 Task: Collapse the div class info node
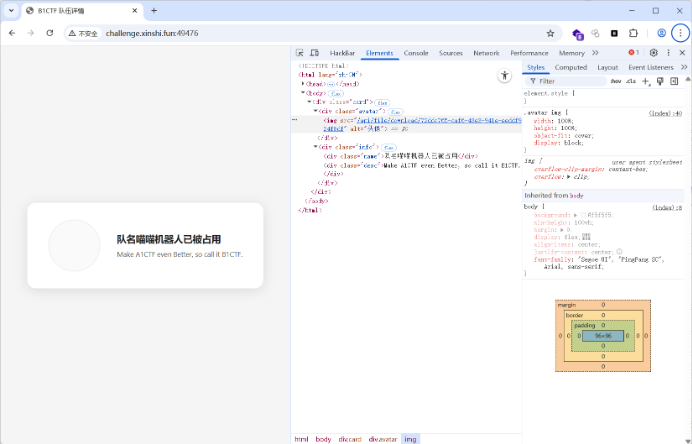pos(317,147)
